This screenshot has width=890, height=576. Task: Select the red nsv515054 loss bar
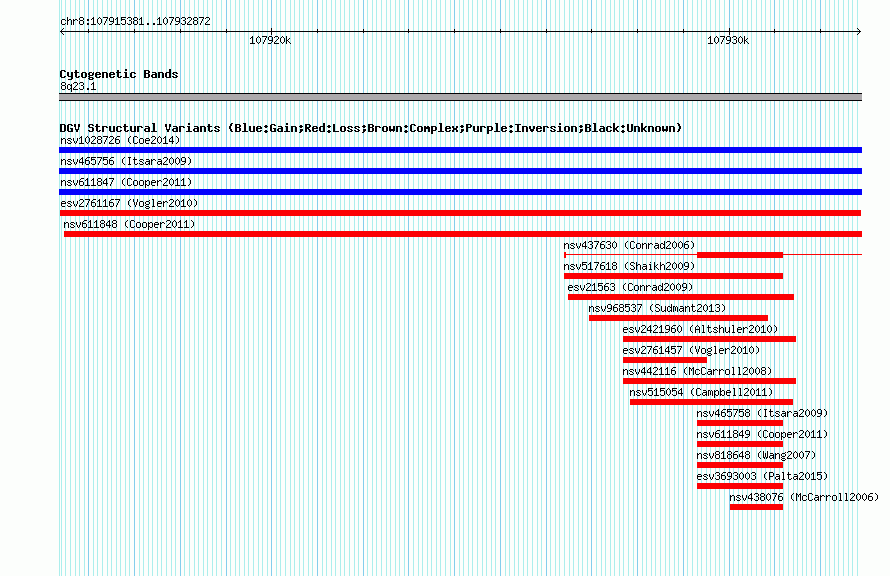tap(712, 402)
